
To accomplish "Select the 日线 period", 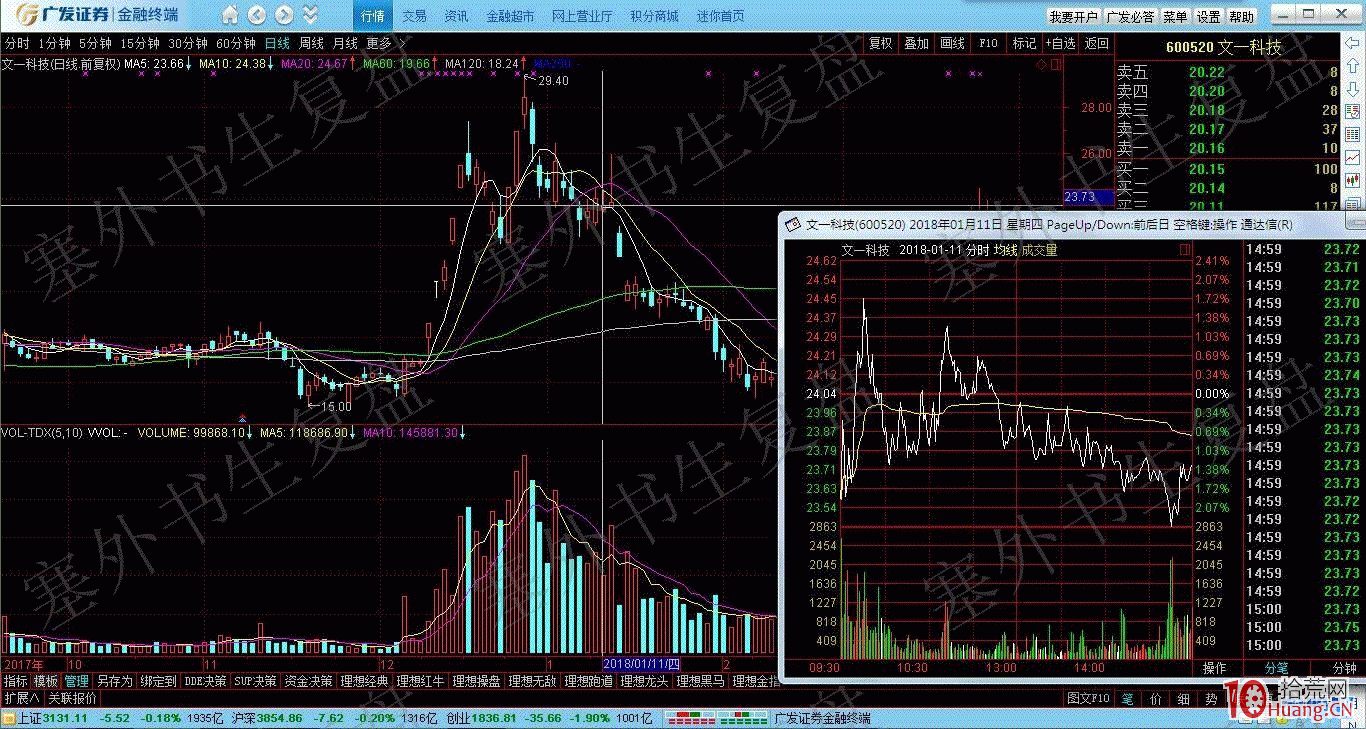I will (x=277, y=43).
